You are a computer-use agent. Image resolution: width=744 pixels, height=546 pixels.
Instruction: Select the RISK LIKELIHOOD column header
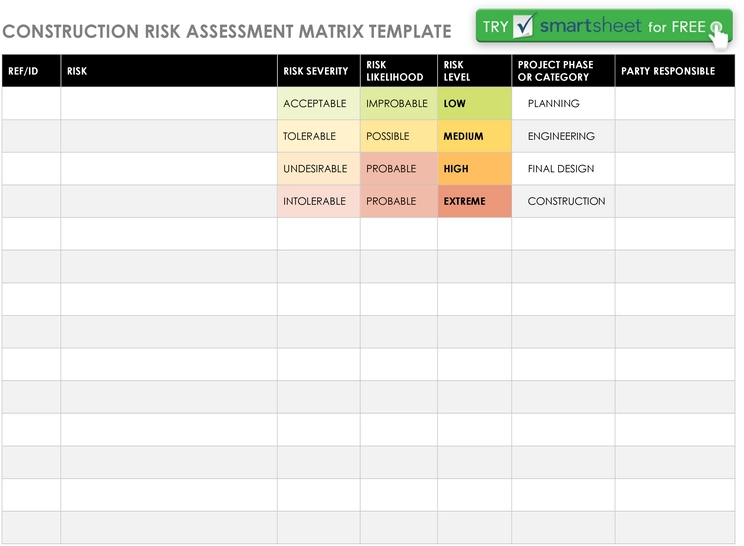(399, 71)
